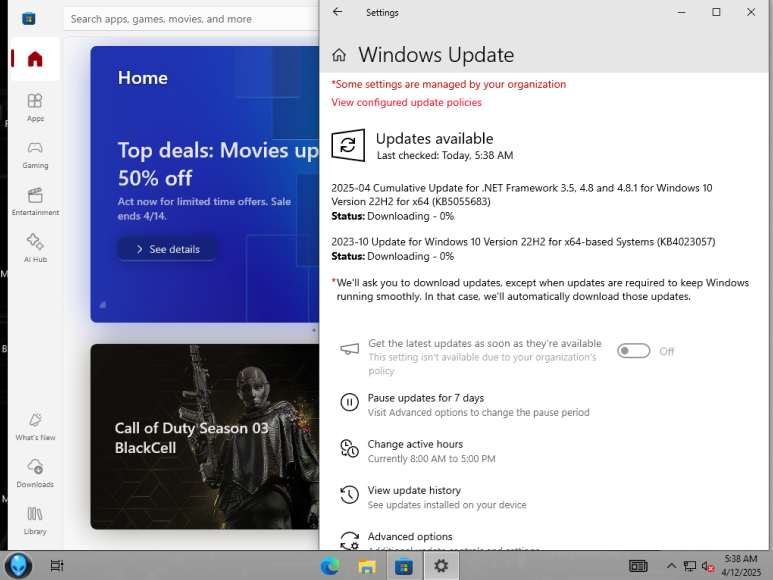The width and height of the screenshot is (773, 580).
Task: Go back in Settings window
Action: tap(338, 12)
